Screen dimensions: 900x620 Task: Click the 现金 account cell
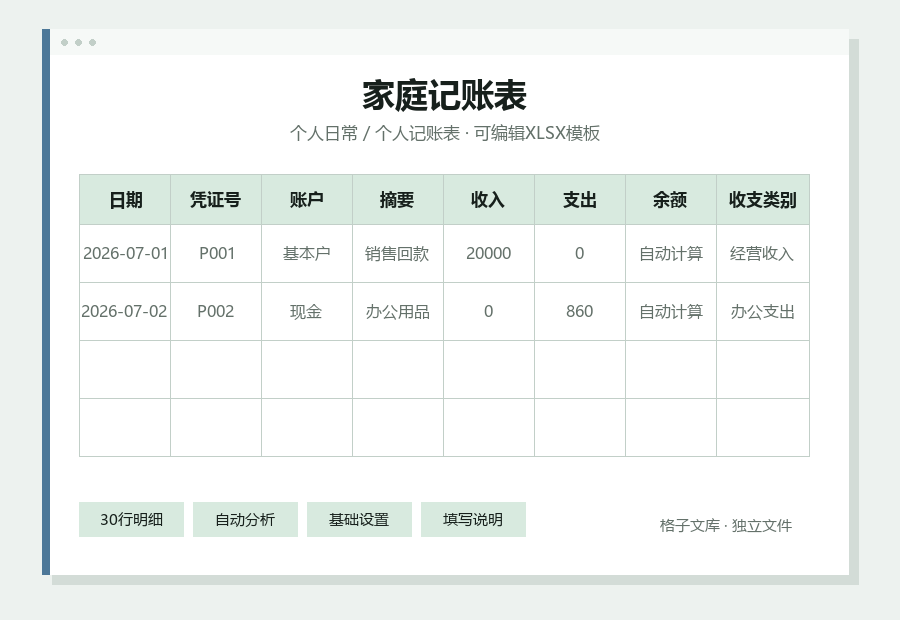(x=307, y=312)
